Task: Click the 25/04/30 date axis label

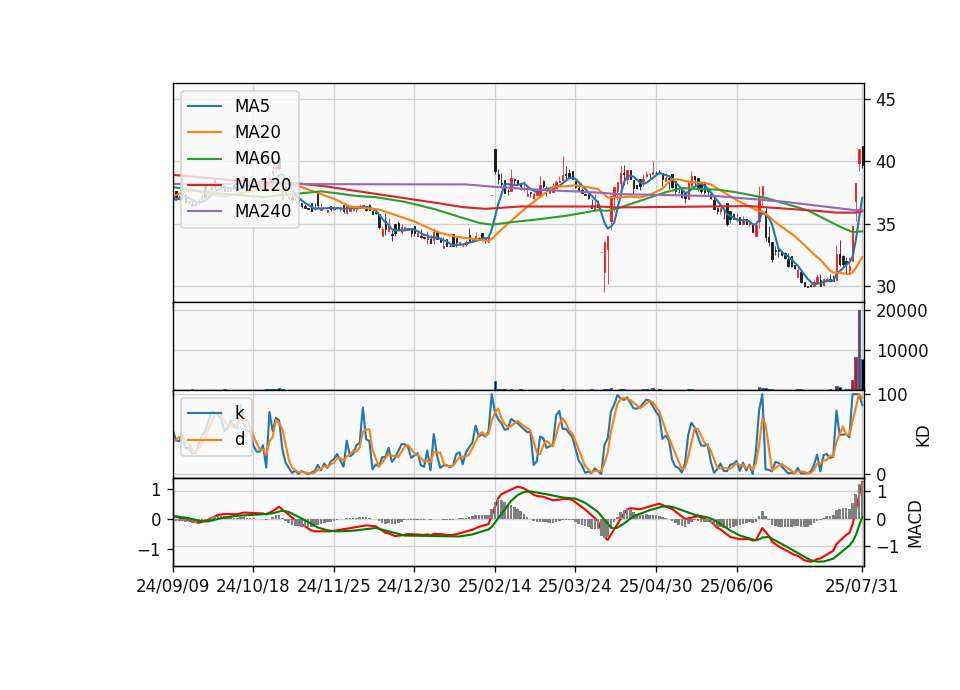Action: 656,586
